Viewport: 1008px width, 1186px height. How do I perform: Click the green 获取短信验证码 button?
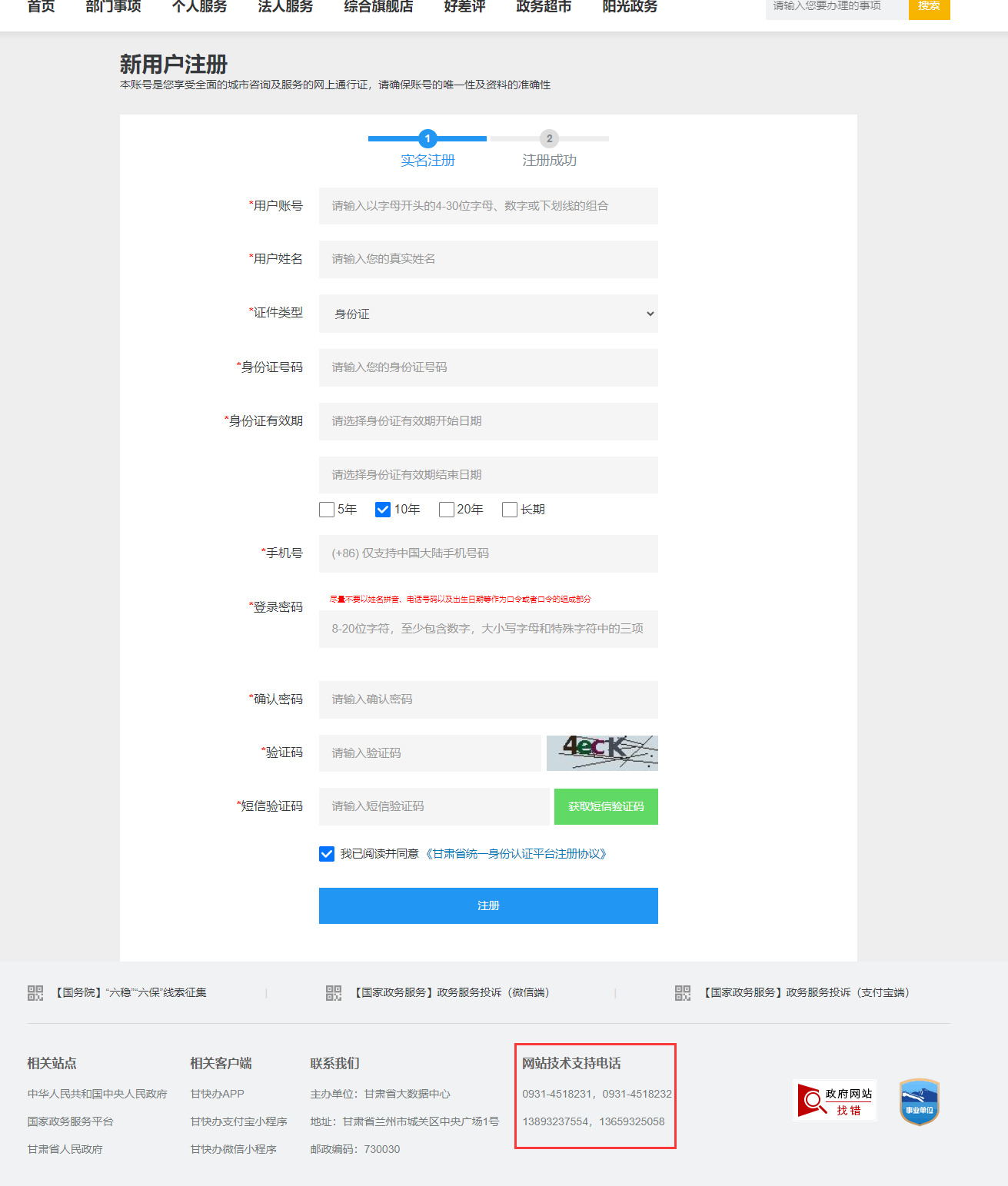tap(606, 806)
